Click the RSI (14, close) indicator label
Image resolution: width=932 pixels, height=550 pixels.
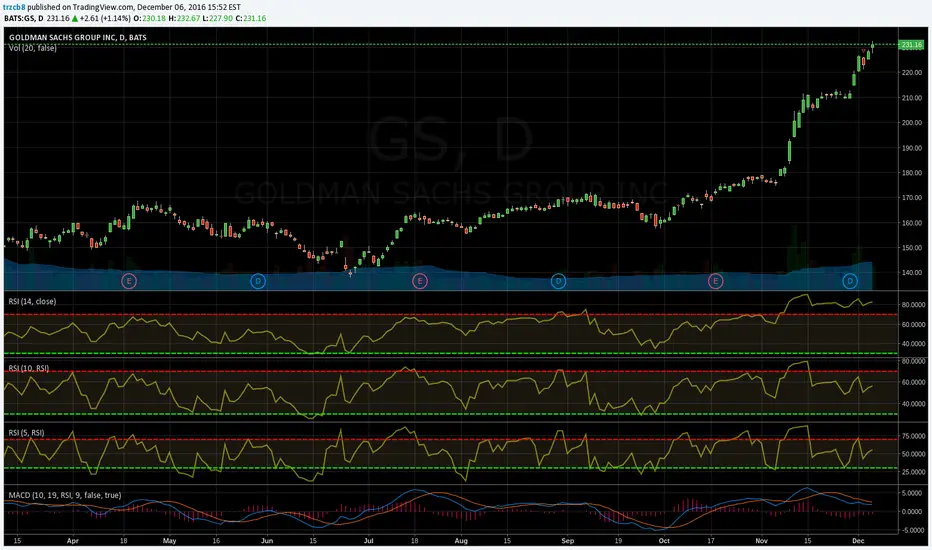32,301
